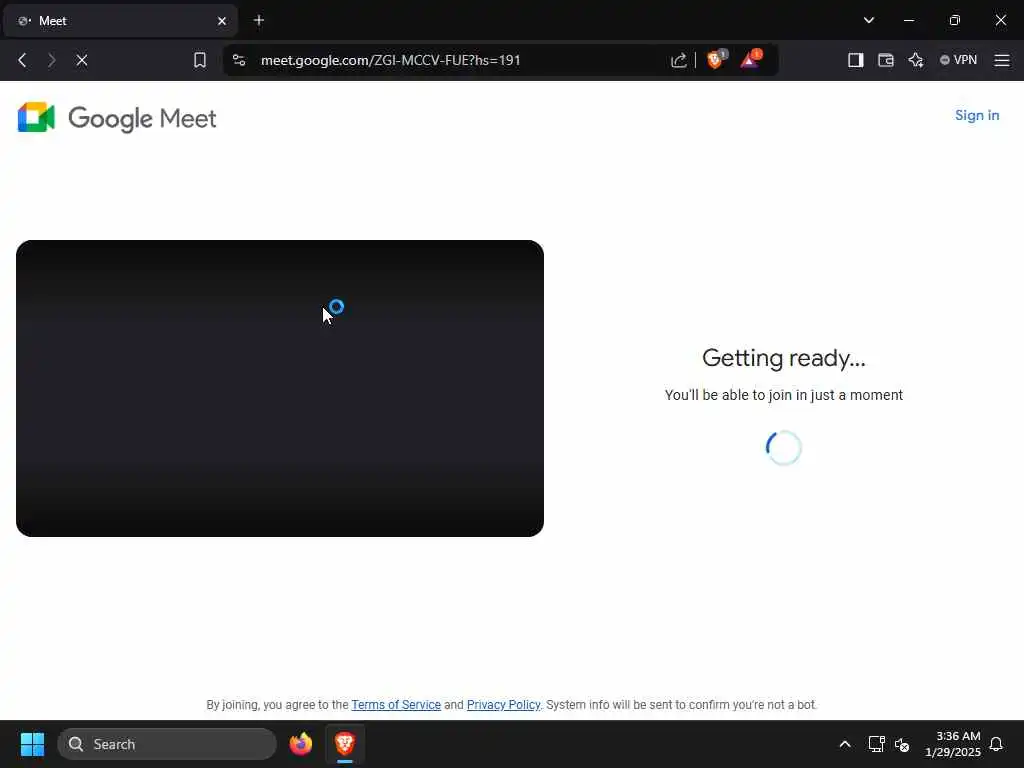Restore down the browser window
The height and width of the screenshot is (768, 1024).
click(954, 20)
